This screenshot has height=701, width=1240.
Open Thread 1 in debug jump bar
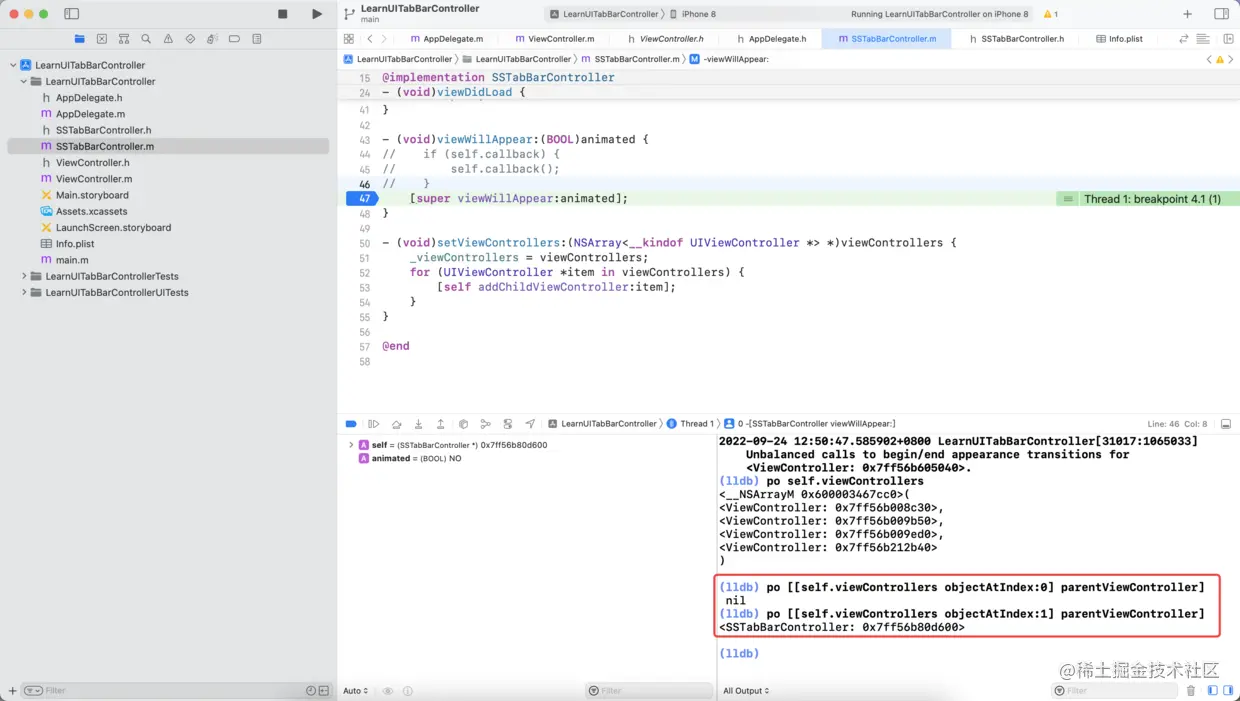point(690,424)
